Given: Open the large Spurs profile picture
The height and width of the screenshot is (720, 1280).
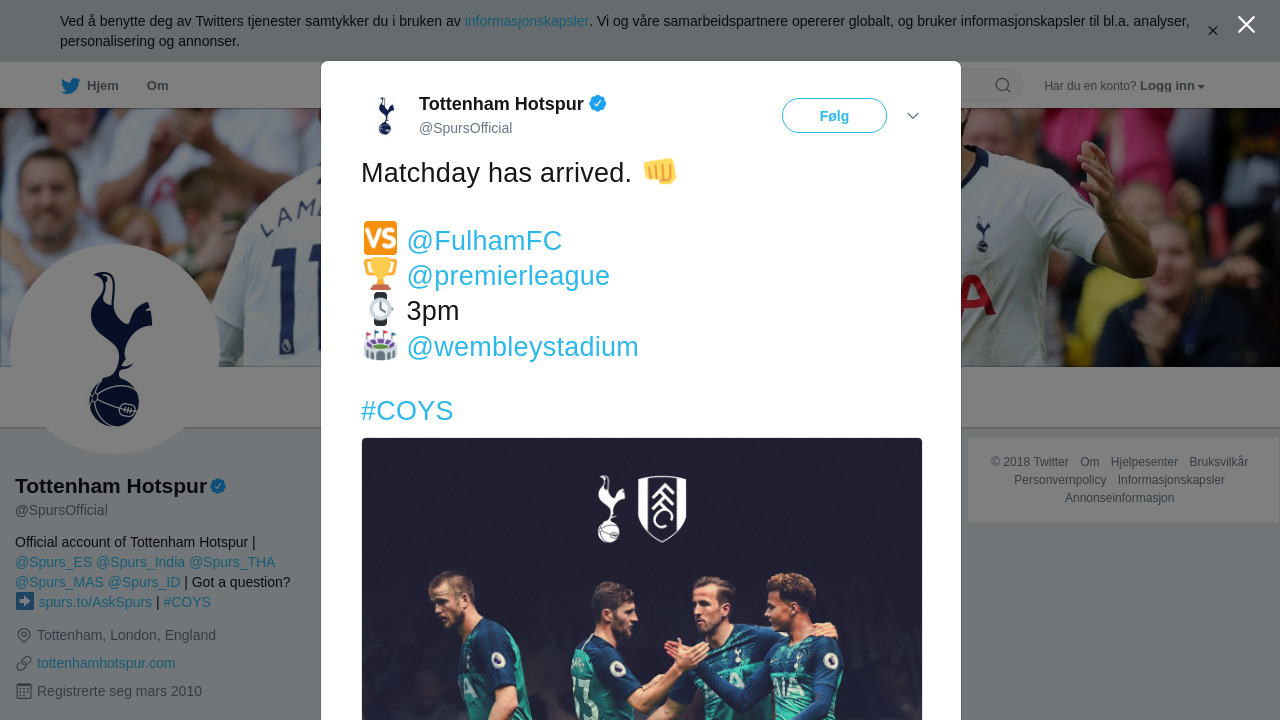Looking at the screenshot, I should tap(114, 349).
